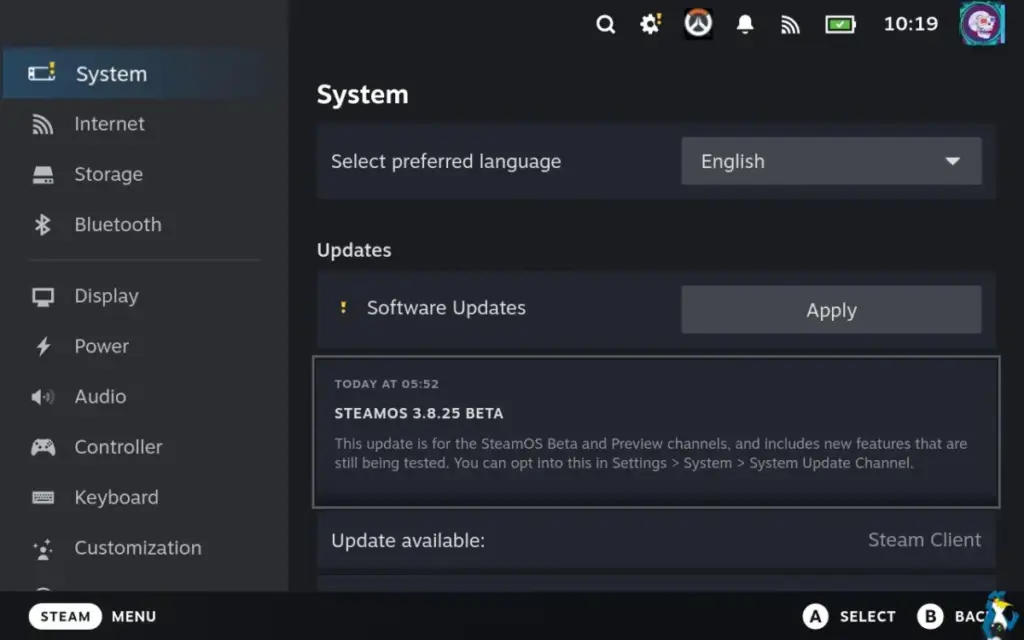Open the settings gear with update alert
This screenshot has height=640, width=1024.
(x=650, y=25)
